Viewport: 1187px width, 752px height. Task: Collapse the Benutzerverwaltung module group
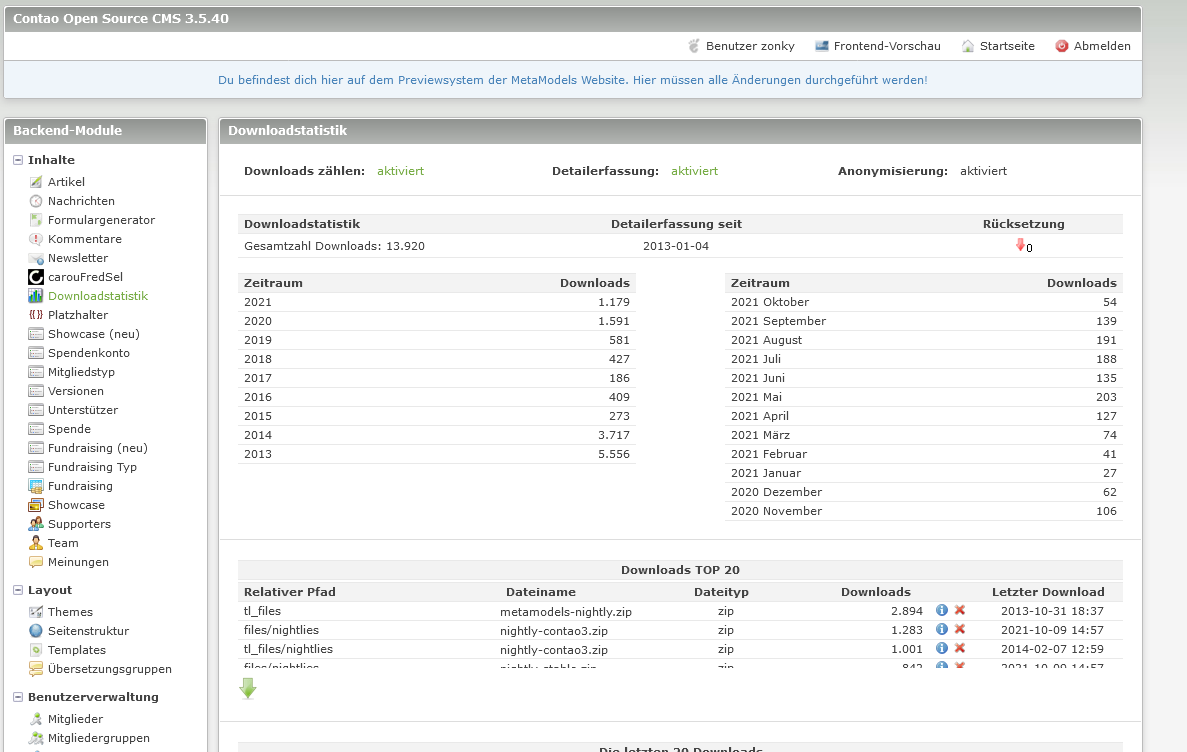(x=18, y=697)
